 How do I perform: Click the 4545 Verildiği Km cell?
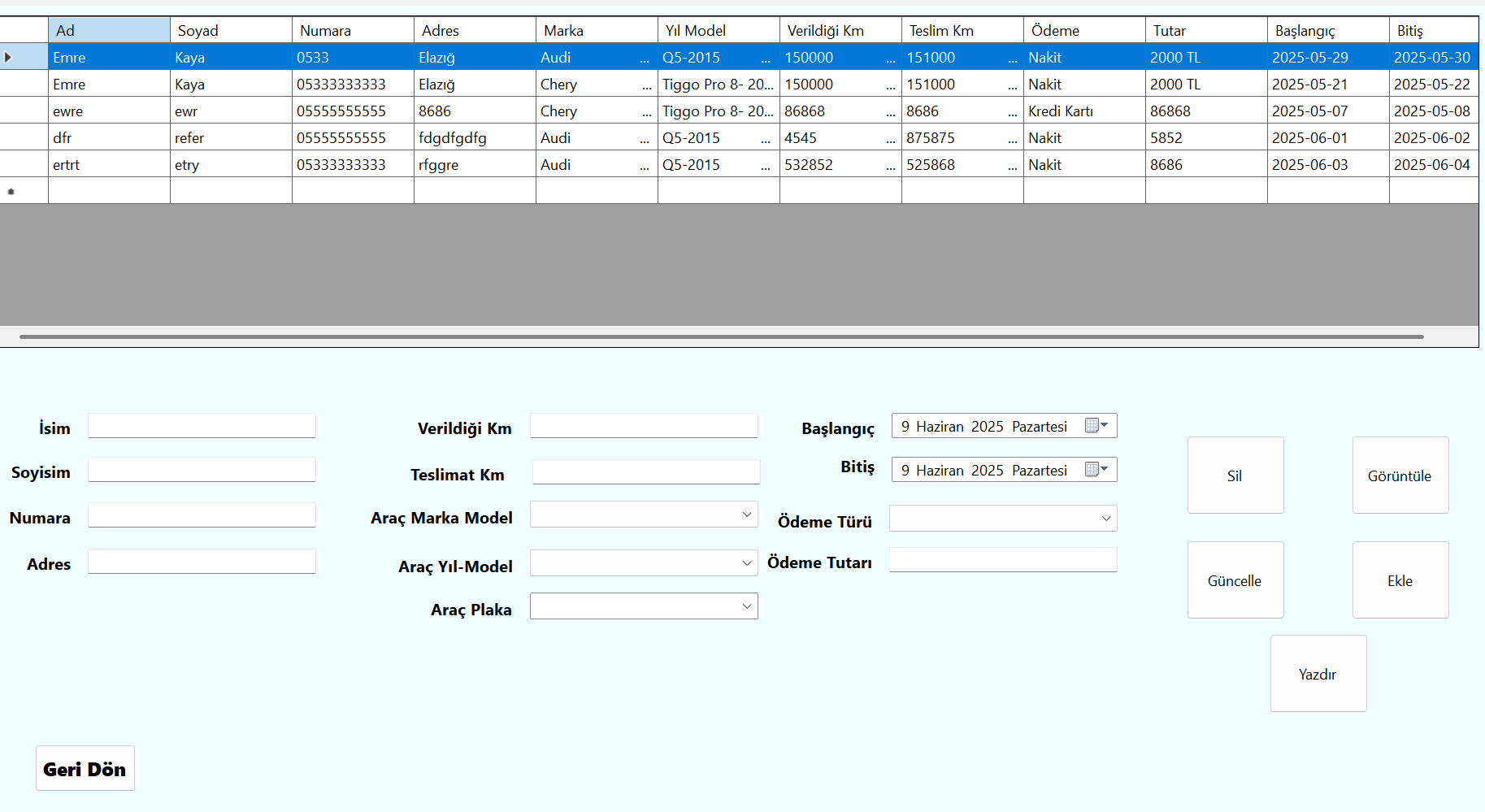click(x=841, y=137)
